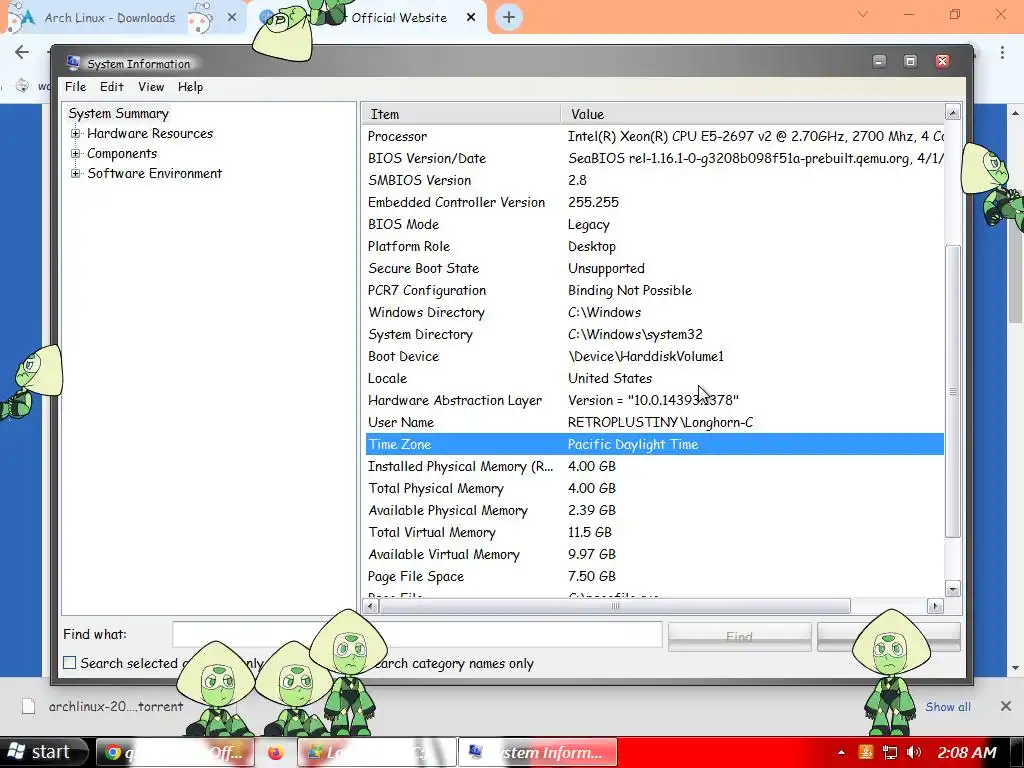The image size is (1024, 768).
Task: Click the volume speaker tray icon
Action: point(914,753)
